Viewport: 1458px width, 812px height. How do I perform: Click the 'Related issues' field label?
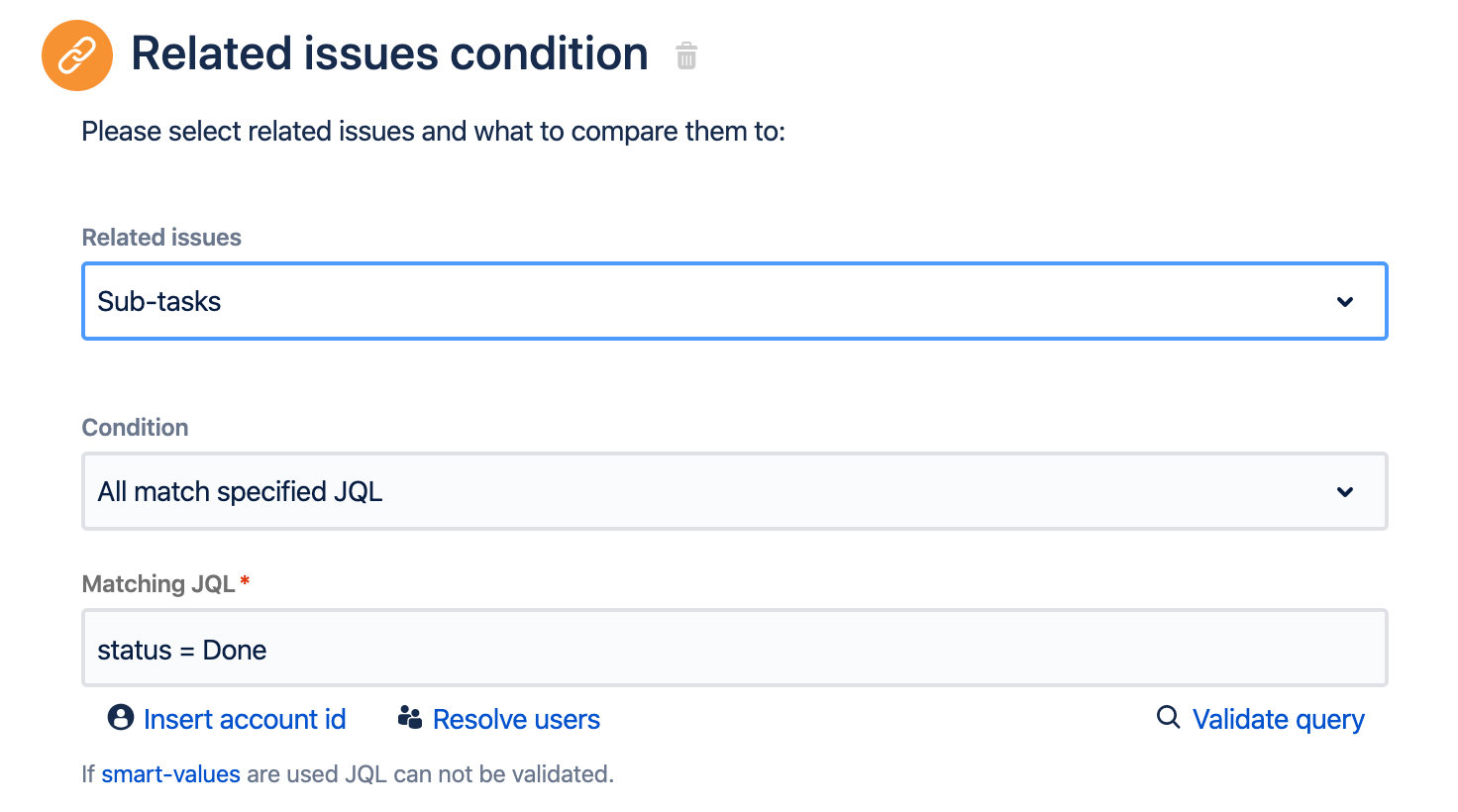(x=161, y=238)
